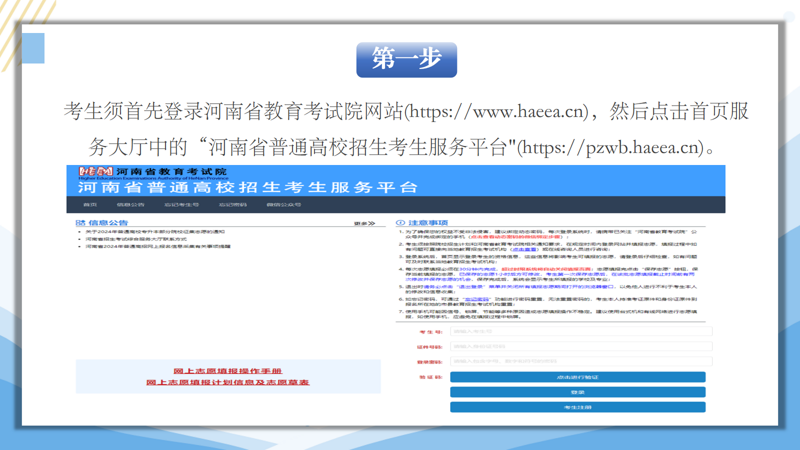Focus the 考生号 input field
This screenshot has width=800, height=450.
(x=580, y=332)
